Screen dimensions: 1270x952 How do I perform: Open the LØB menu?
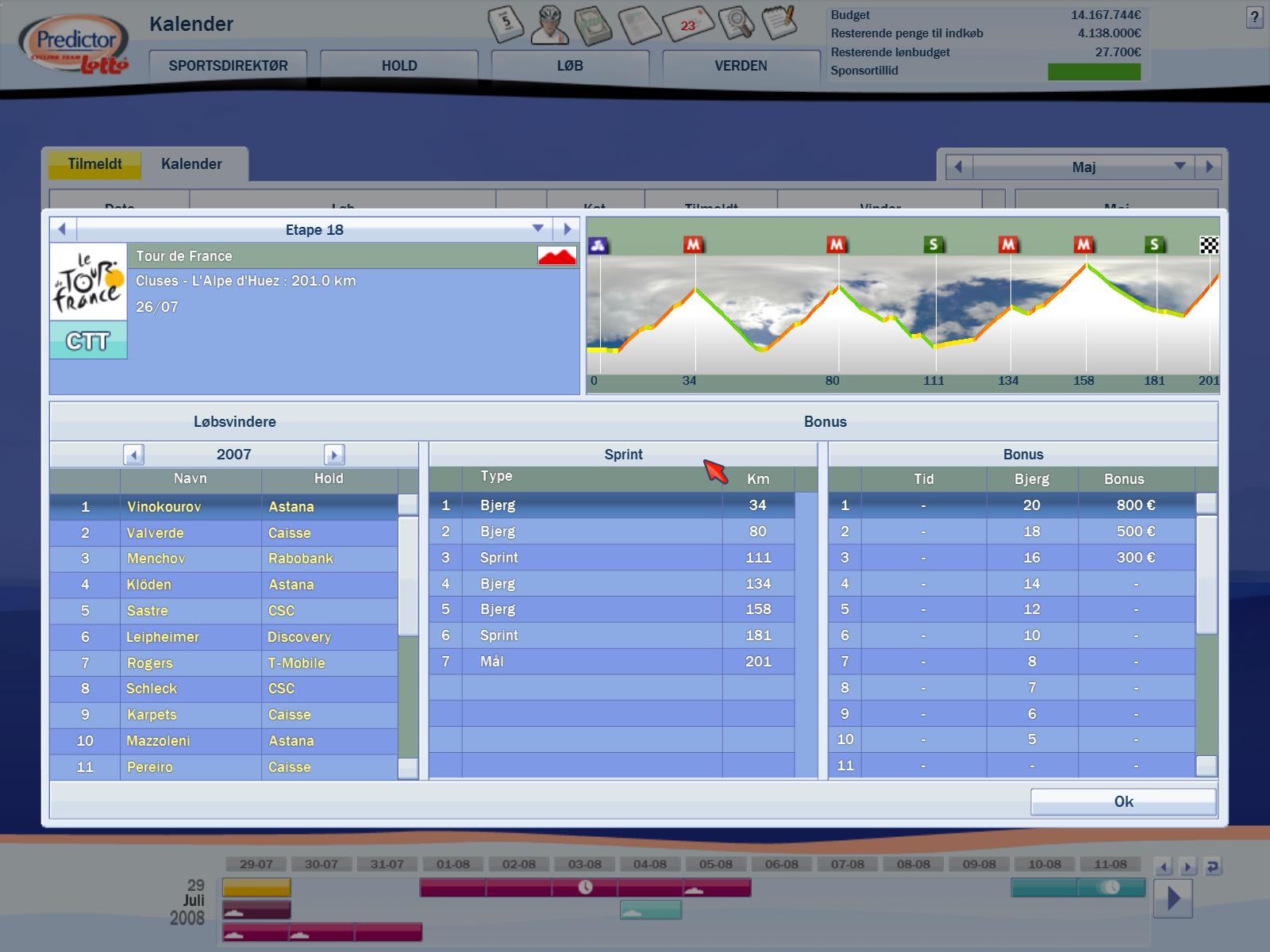coord(570,66)
